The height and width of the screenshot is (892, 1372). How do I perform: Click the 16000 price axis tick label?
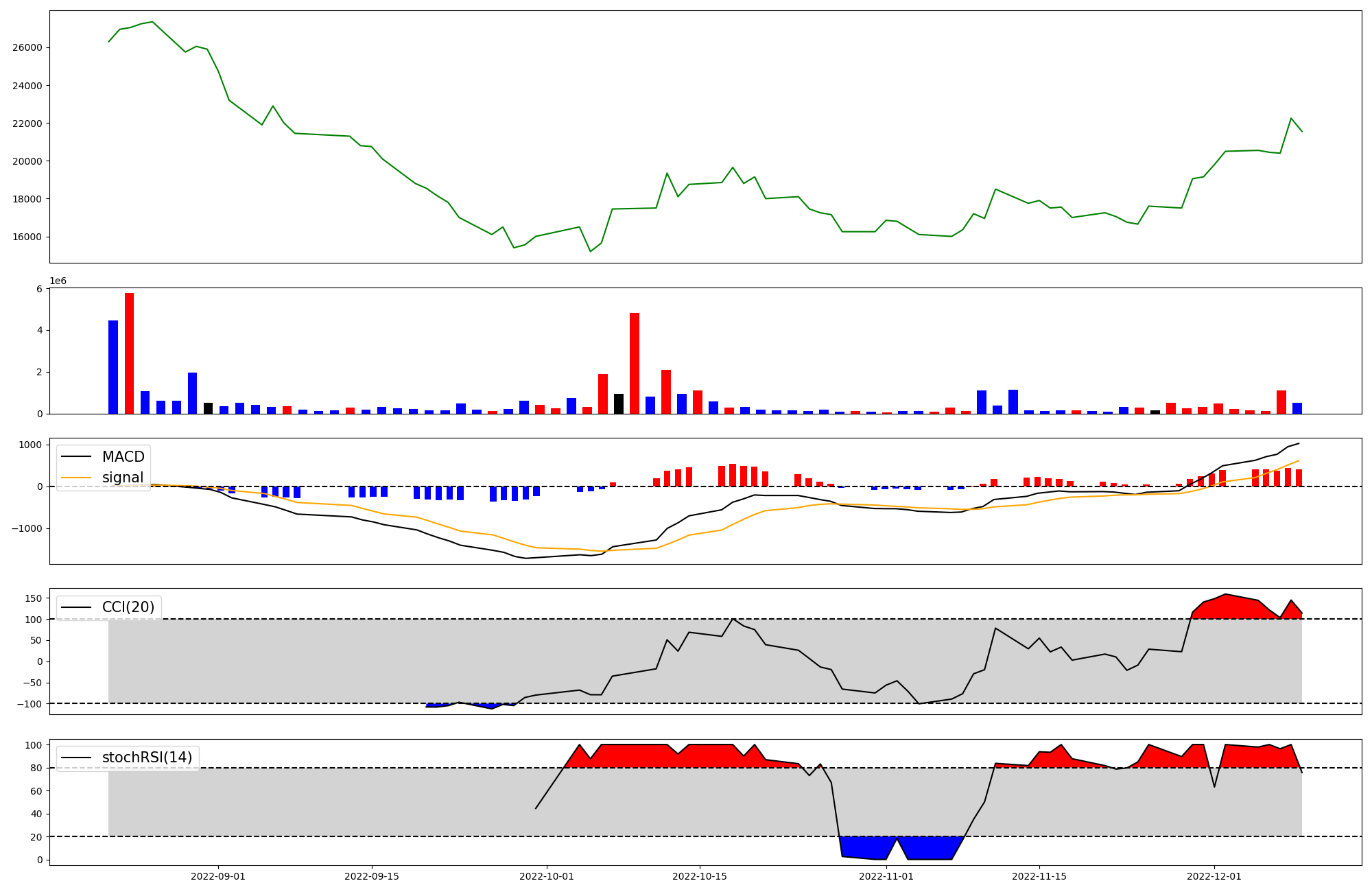click(27, 237)
